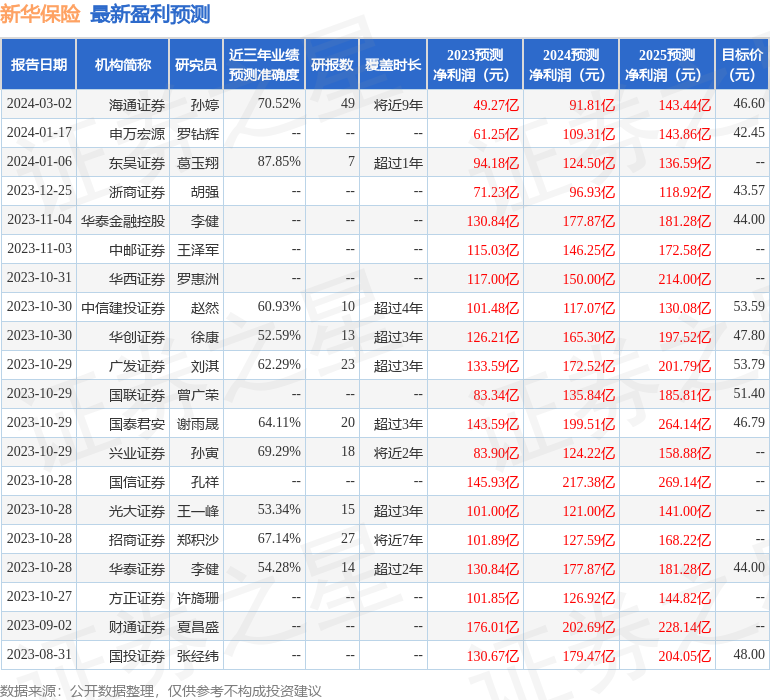Click target price 42.45

(x=749, y=133)
